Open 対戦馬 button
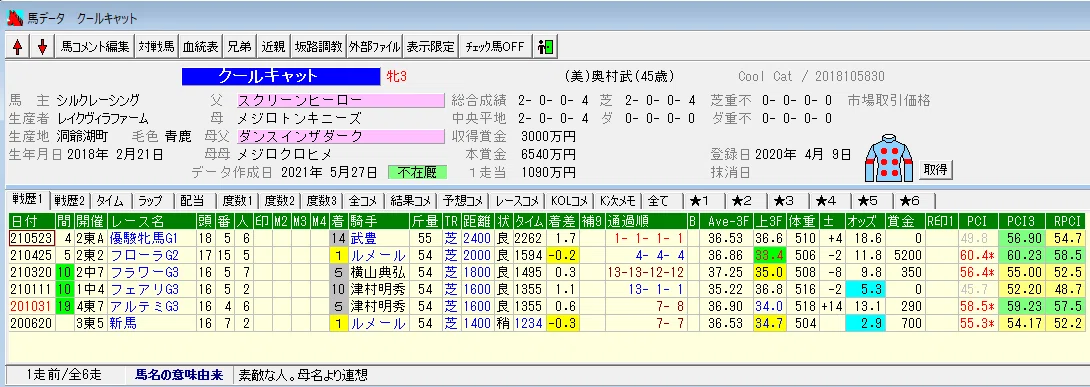Screen dimensions: 1090x387 click(x=156, y=47)
